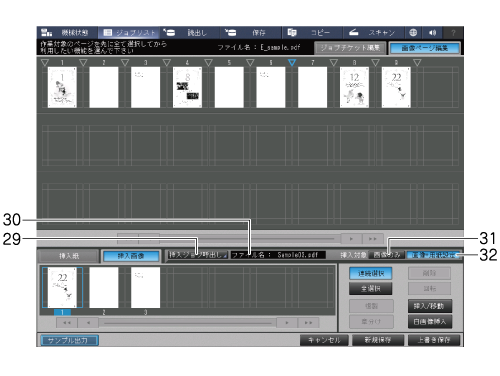Click upper scrollbar fast-forward double arrow
The height and width of the screenshot is (376, 500).
[x=373, y=239]
